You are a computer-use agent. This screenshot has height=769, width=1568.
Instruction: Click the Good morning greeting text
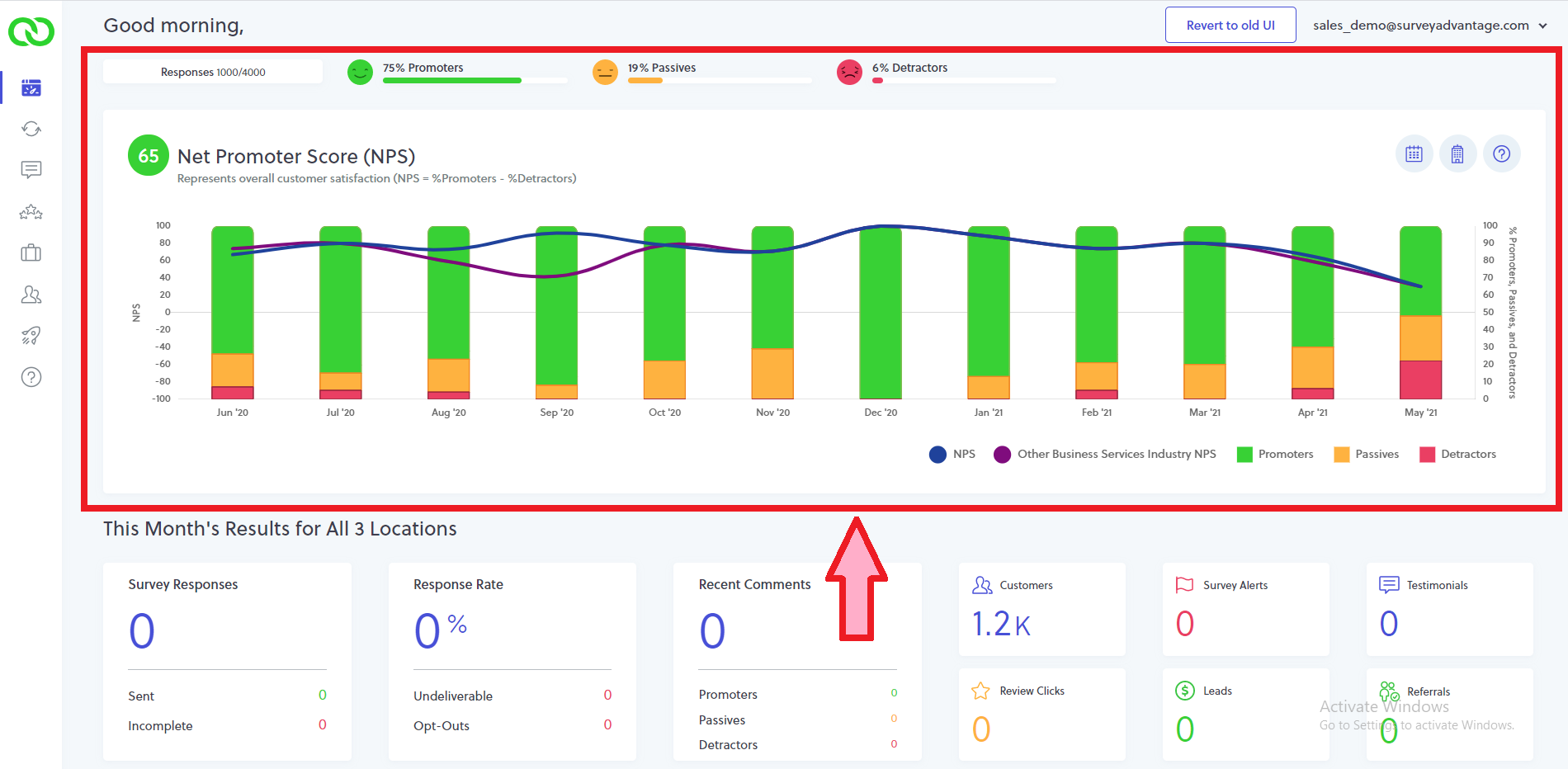[x=173, y=26]
